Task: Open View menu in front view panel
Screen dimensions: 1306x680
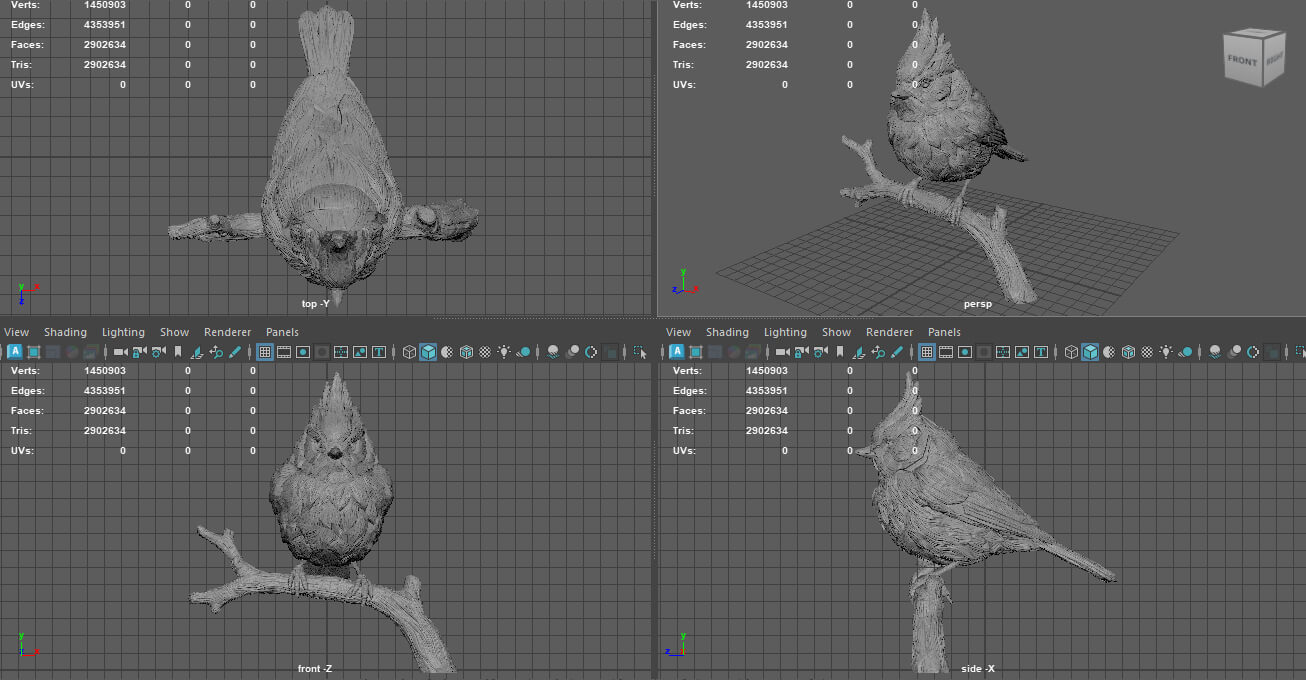Action: pyautogui.click(x=17, y=332)
